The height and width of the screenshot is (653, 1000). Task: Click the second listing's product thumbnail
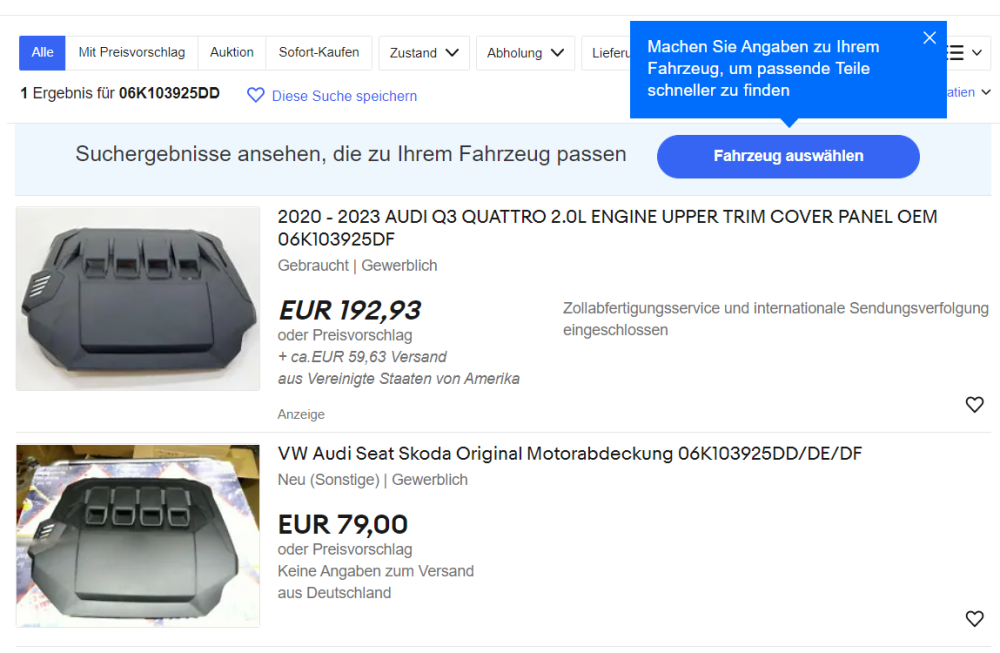[137, 536]
